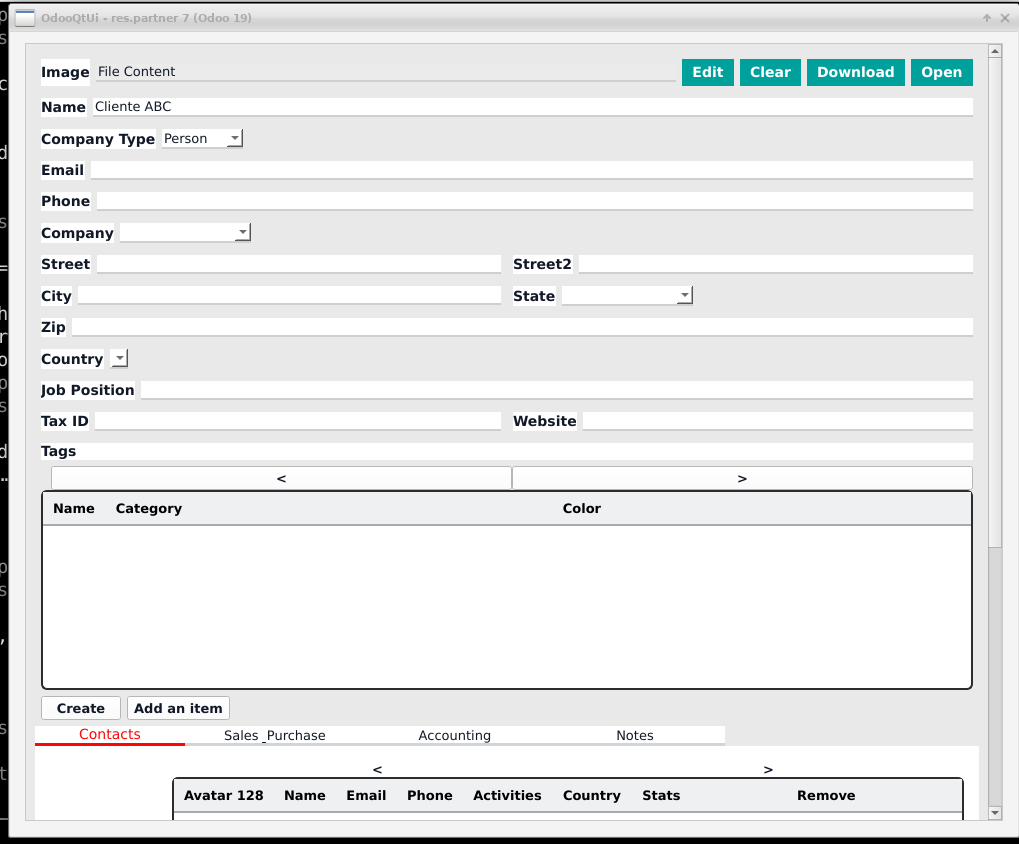
Task: Close the OdooQtUi window
Action: pyautogui.click(x=1005, y=18)
